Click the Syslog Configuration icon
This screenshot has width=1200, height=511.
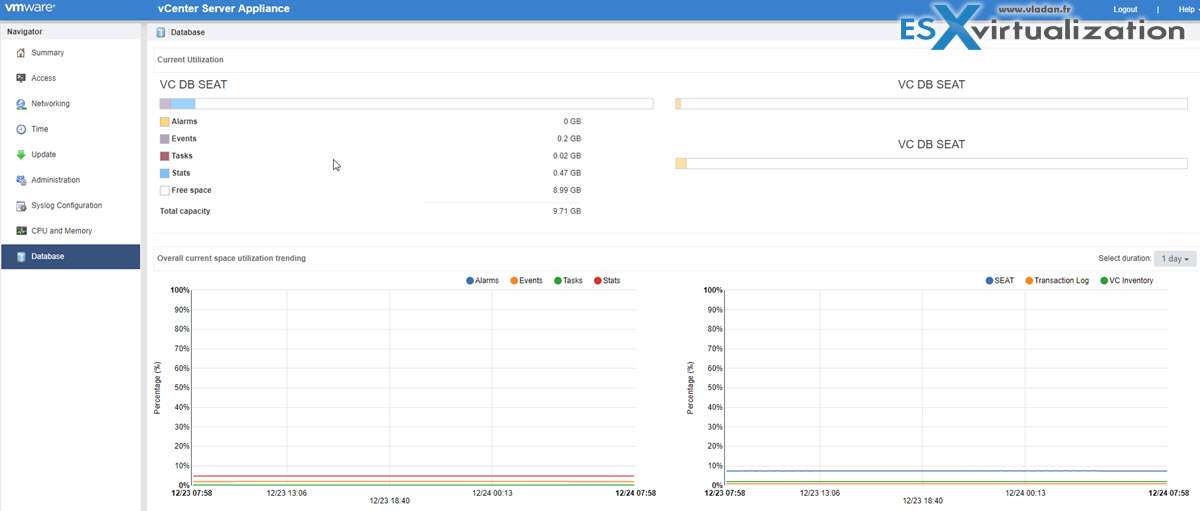pyautogui.click(x=21, y=206)
